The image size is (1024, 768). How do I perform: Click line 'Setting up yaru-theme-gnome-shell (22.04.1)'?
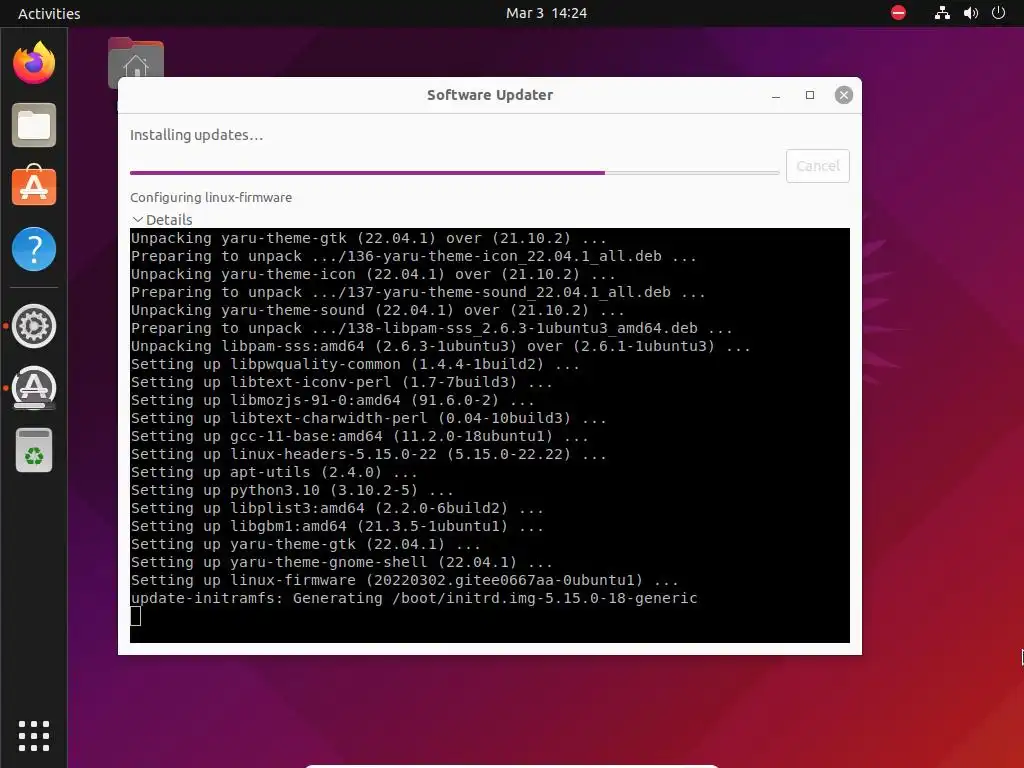click(x=342, y=562)
